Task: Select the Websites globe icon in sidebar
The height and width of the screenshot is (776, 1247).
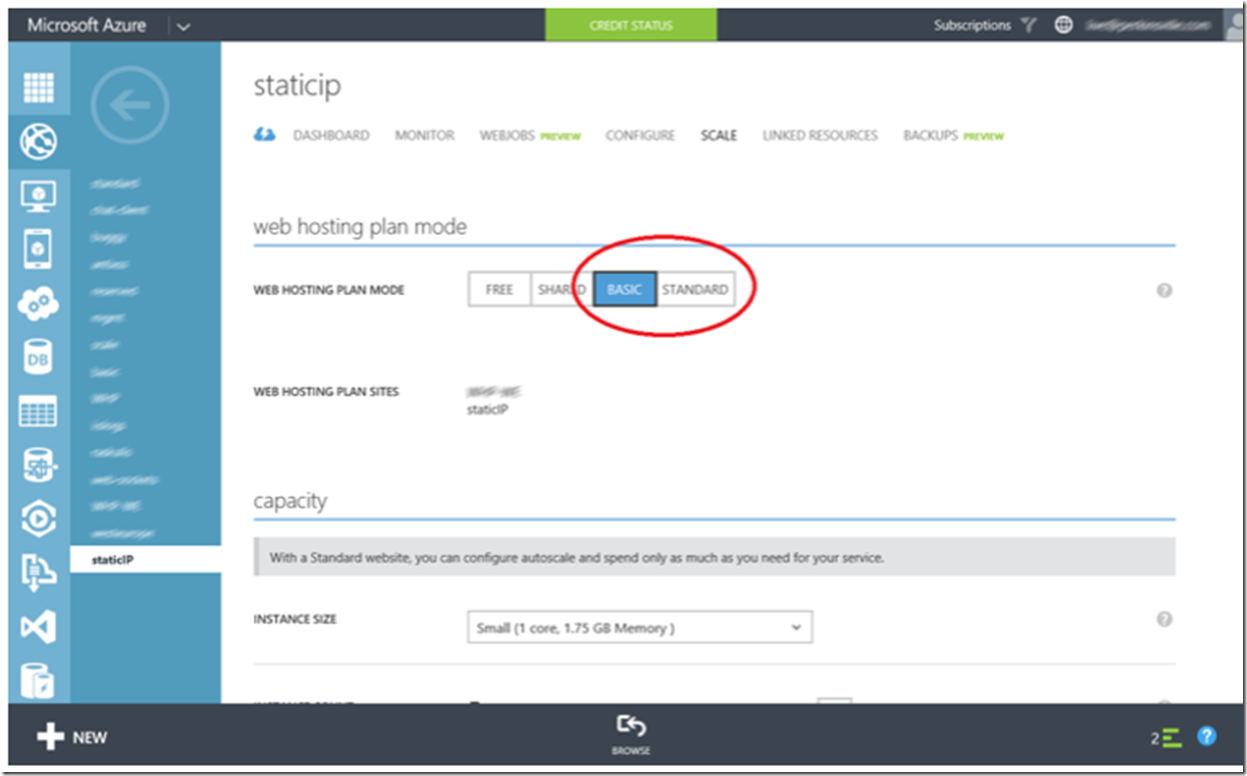Action: pyautogui.click(x=39, y=142)
